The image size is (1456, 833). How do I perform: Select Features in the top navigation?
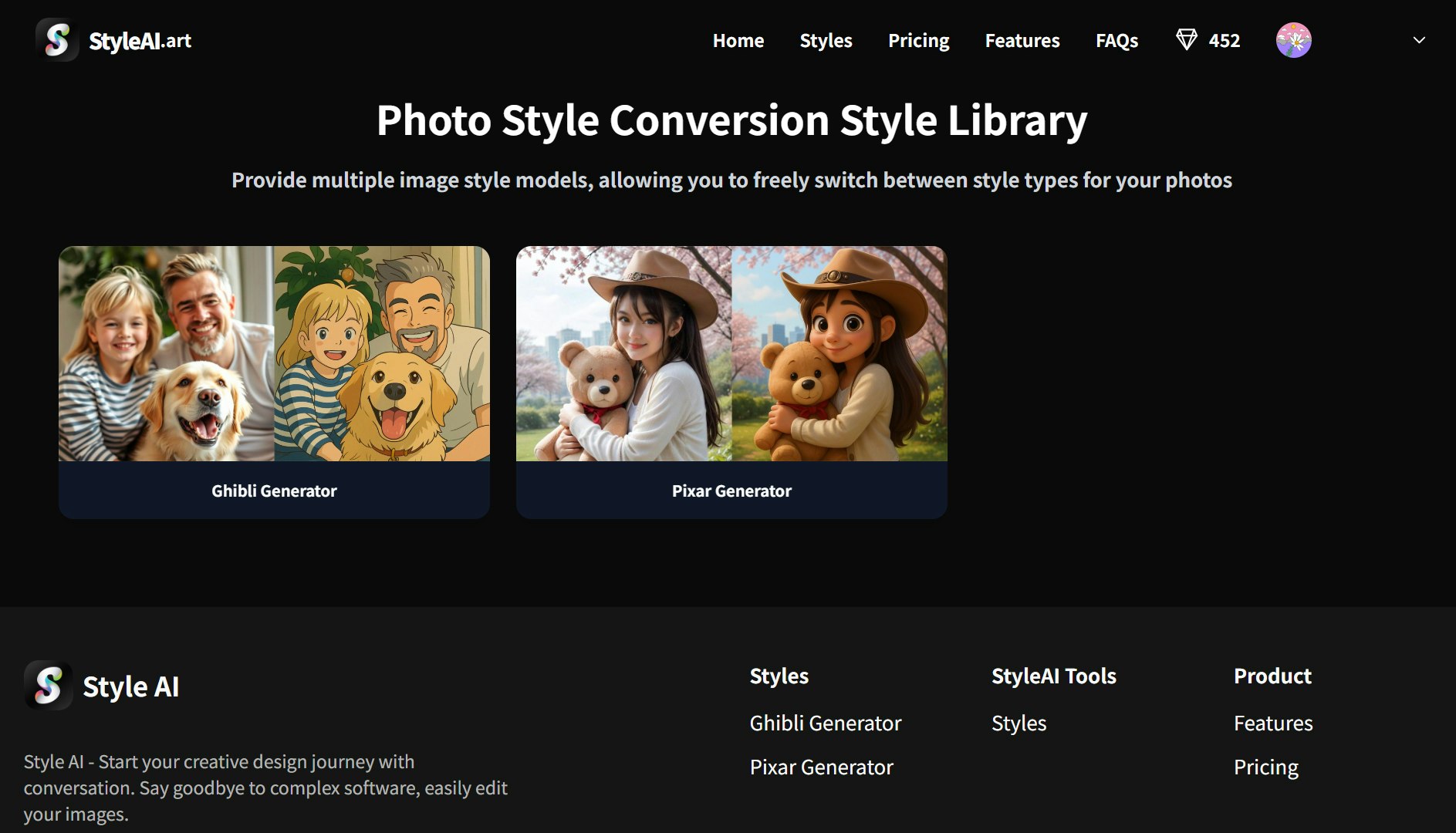point(1022,40)
